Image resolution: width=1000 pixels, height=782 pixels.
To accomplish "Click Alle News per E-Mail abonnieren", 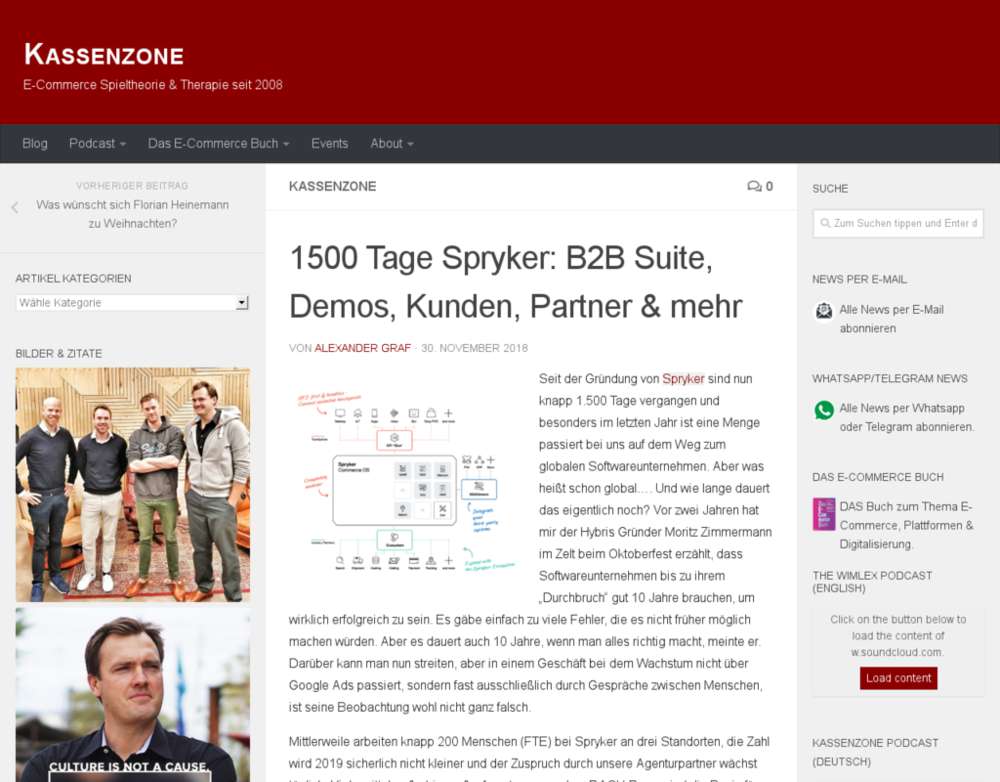I will [892, 319].
